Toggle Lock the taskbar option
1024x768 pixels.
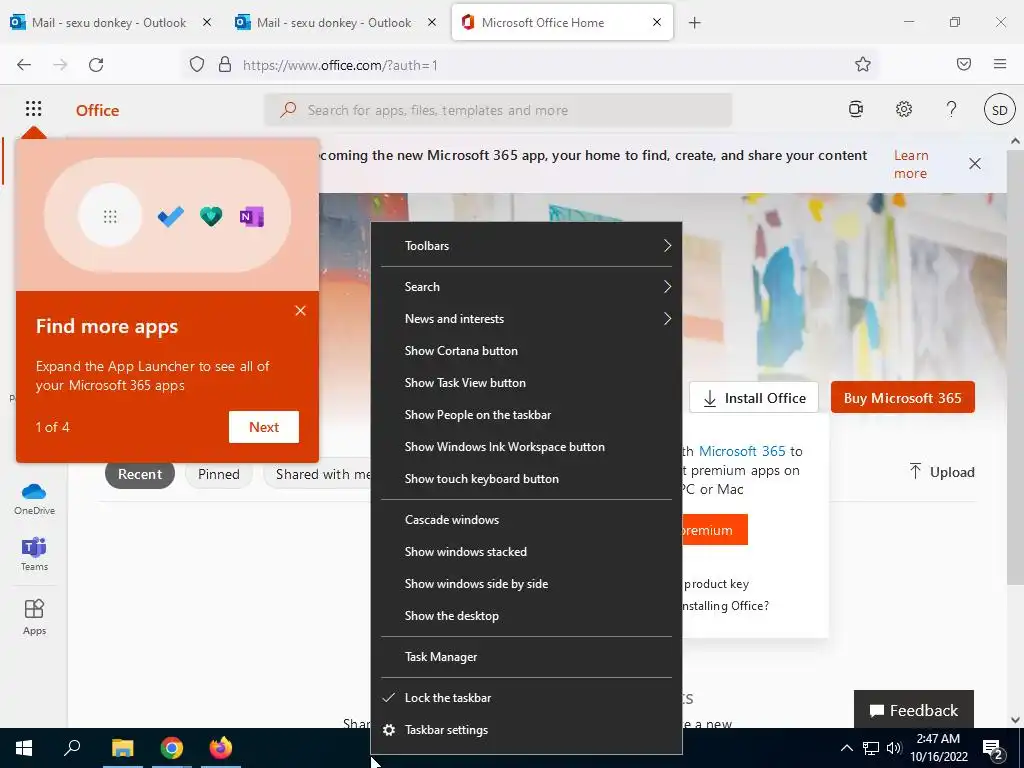[526, 697]
